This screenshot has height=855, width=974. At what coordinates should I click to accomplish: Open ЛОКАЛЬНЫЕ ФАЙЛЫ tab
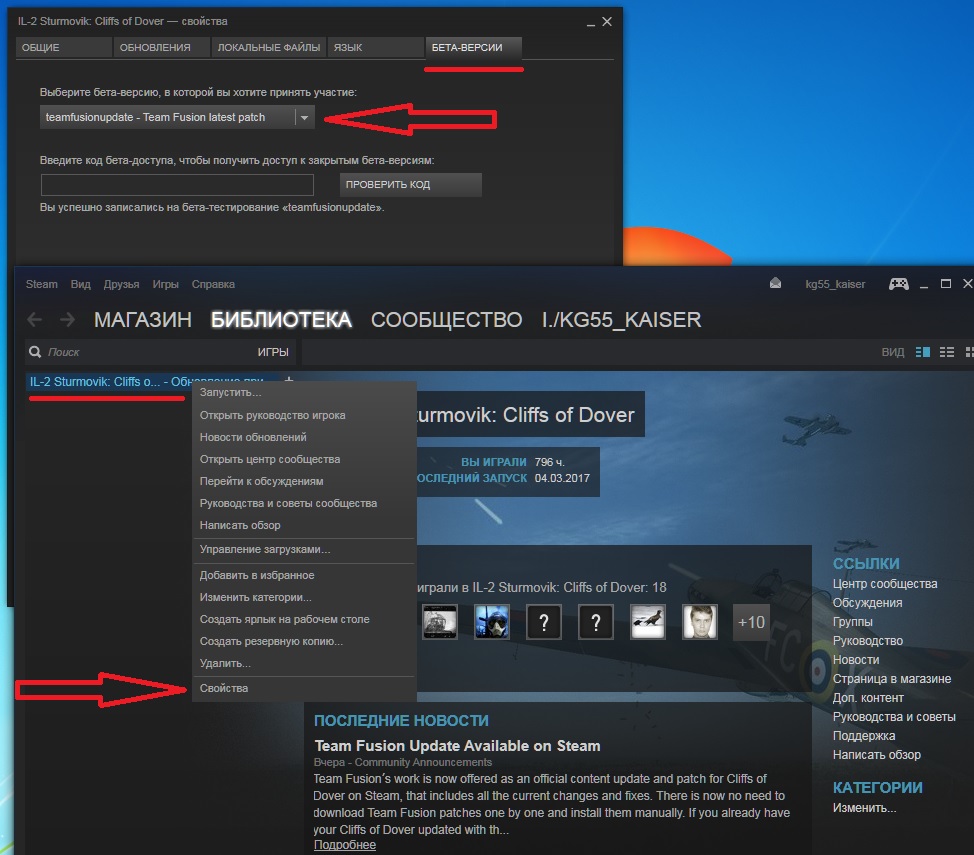click(x=268, y=47)
